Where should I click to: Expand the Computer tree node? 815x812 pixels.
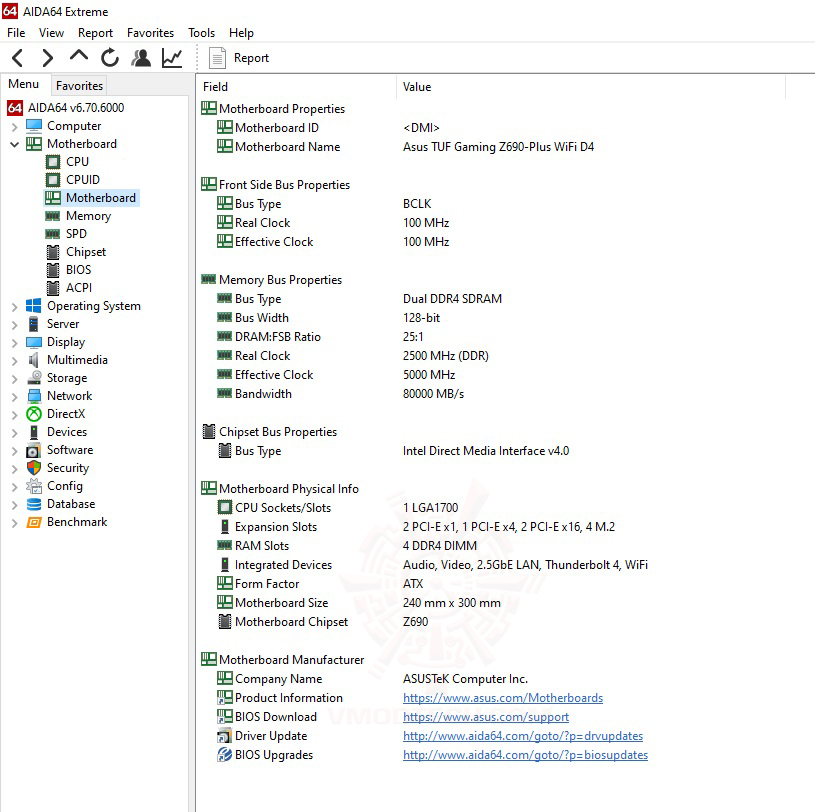15,126
